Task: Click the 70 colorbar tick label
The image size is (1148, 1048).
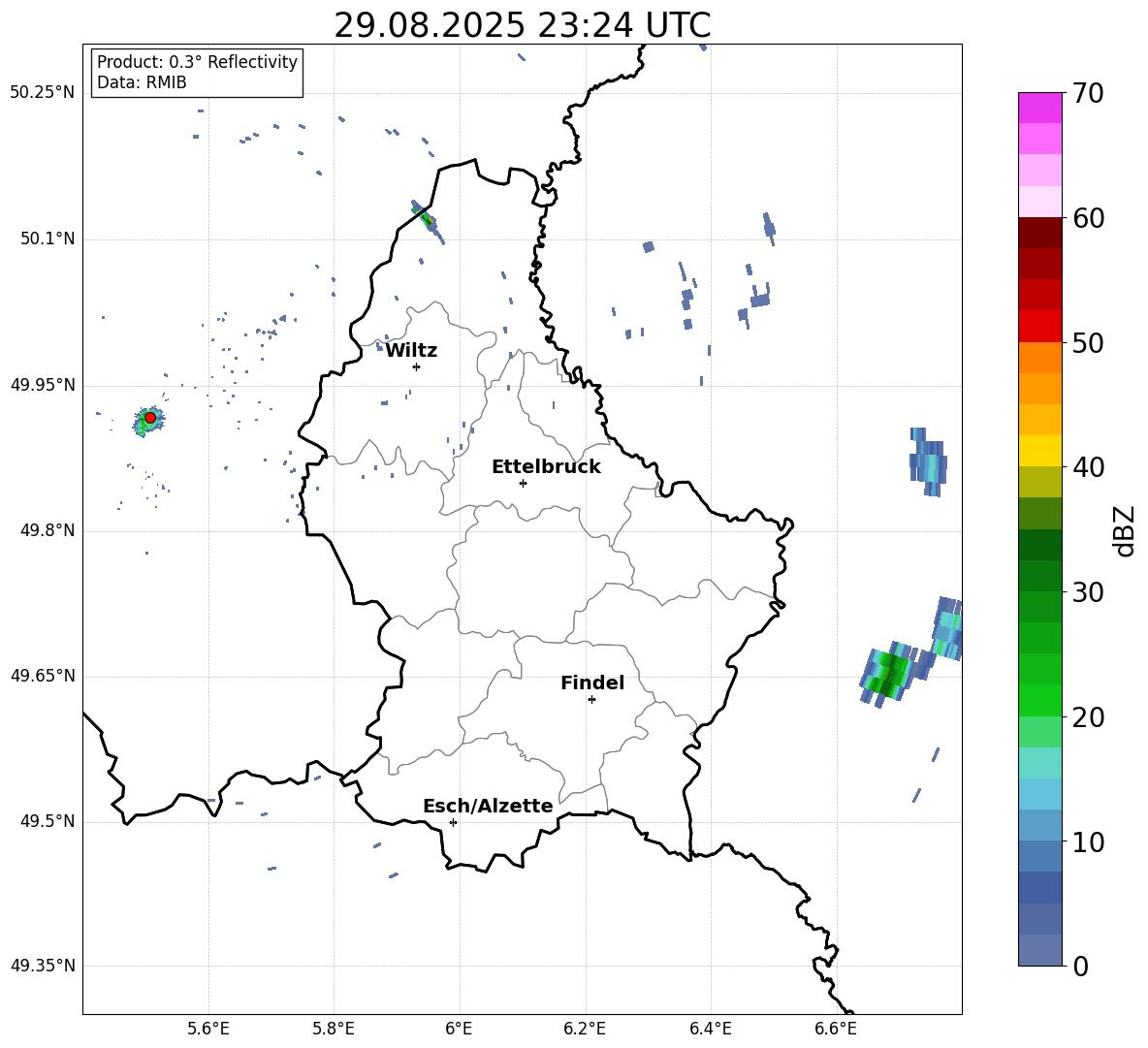Action: [x=1087, y=94]
